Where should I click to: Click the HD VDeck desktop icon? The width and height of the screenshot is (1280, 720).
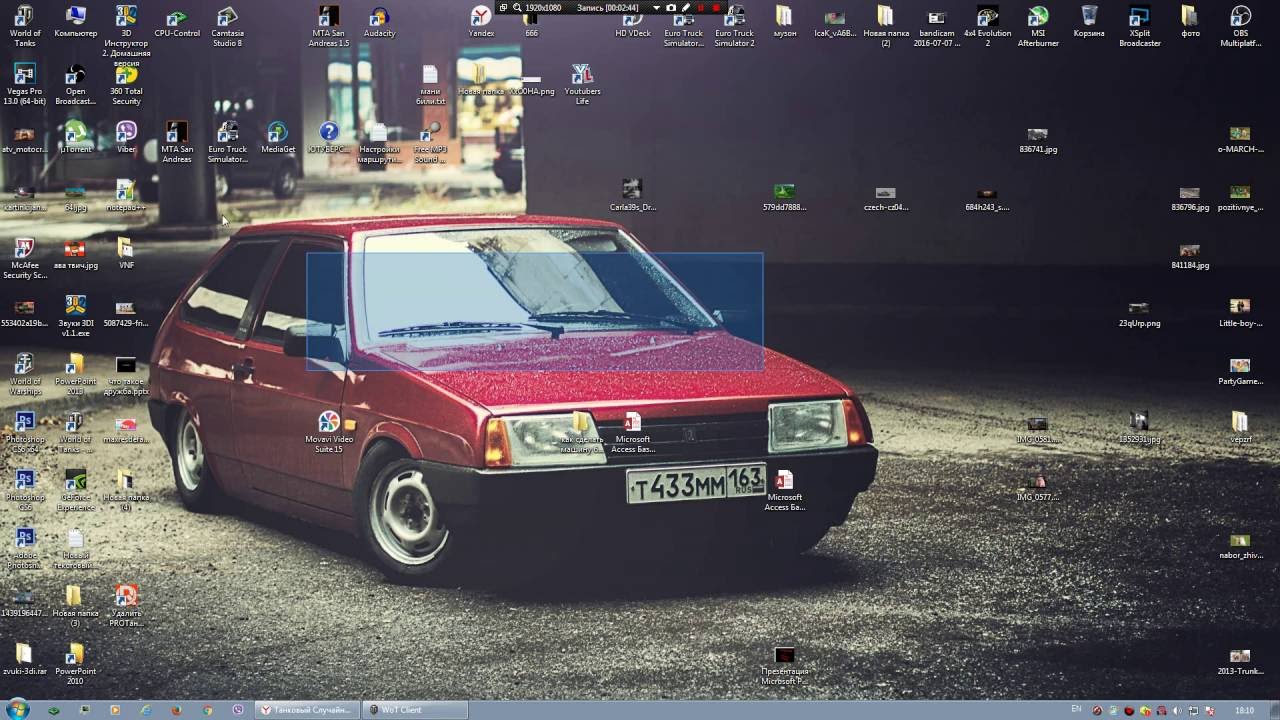[633, 22]
